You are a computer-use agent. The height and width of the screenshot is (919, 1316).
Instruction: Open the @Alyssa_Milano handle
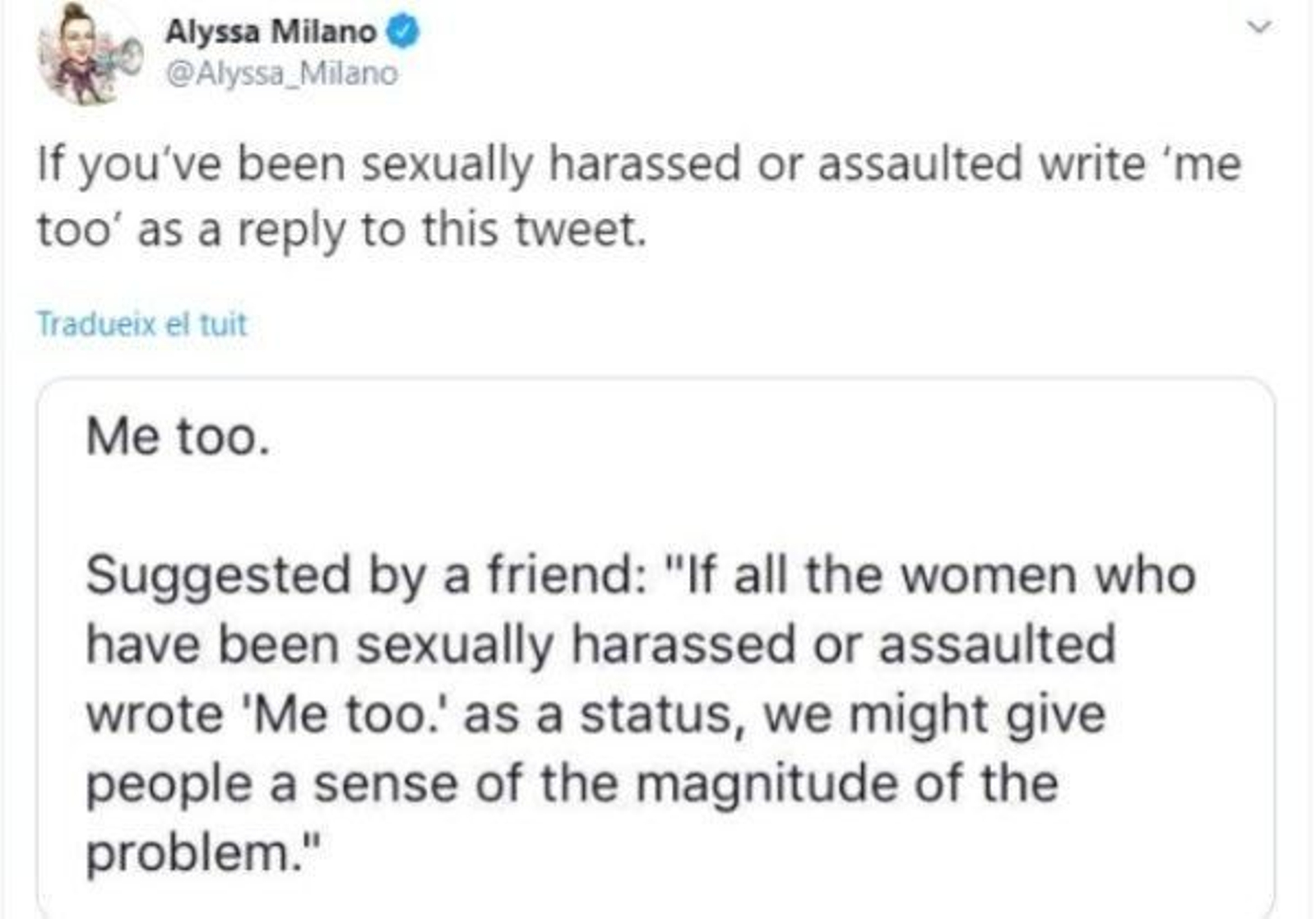281,73
